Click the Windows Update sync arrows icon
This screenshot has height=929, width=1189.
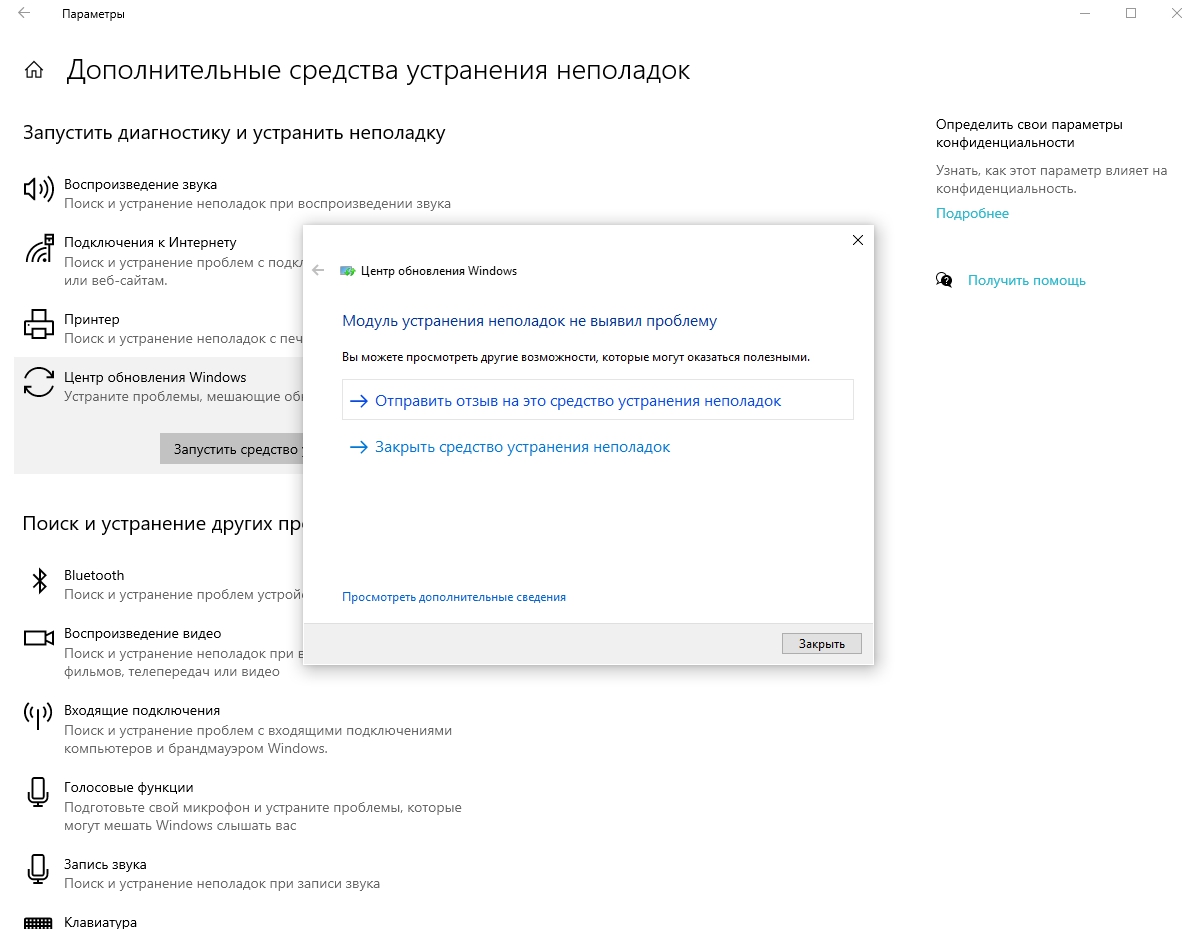[39, 381]
